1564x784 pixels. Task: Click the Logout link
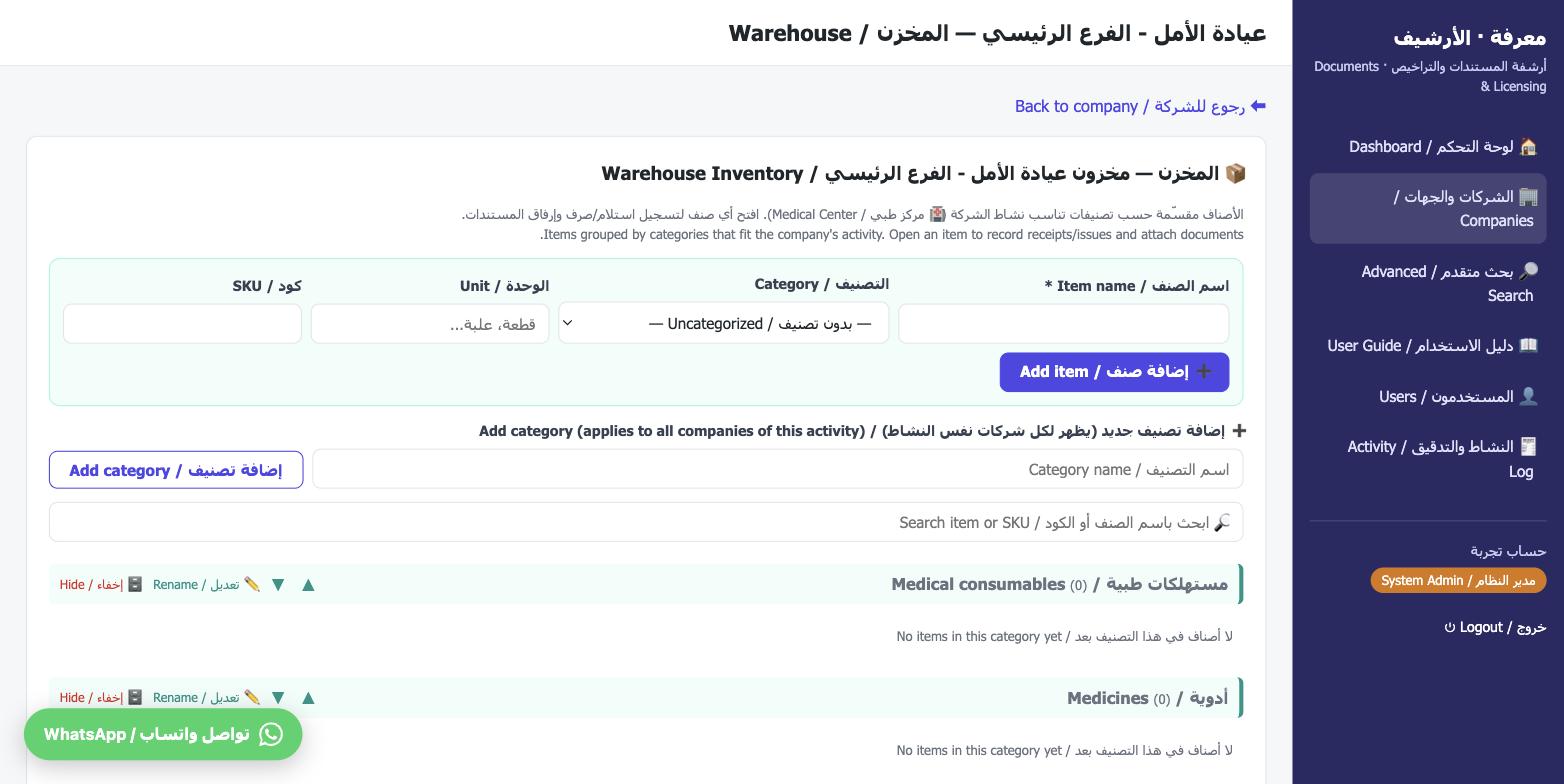[x=1494, y=627]
